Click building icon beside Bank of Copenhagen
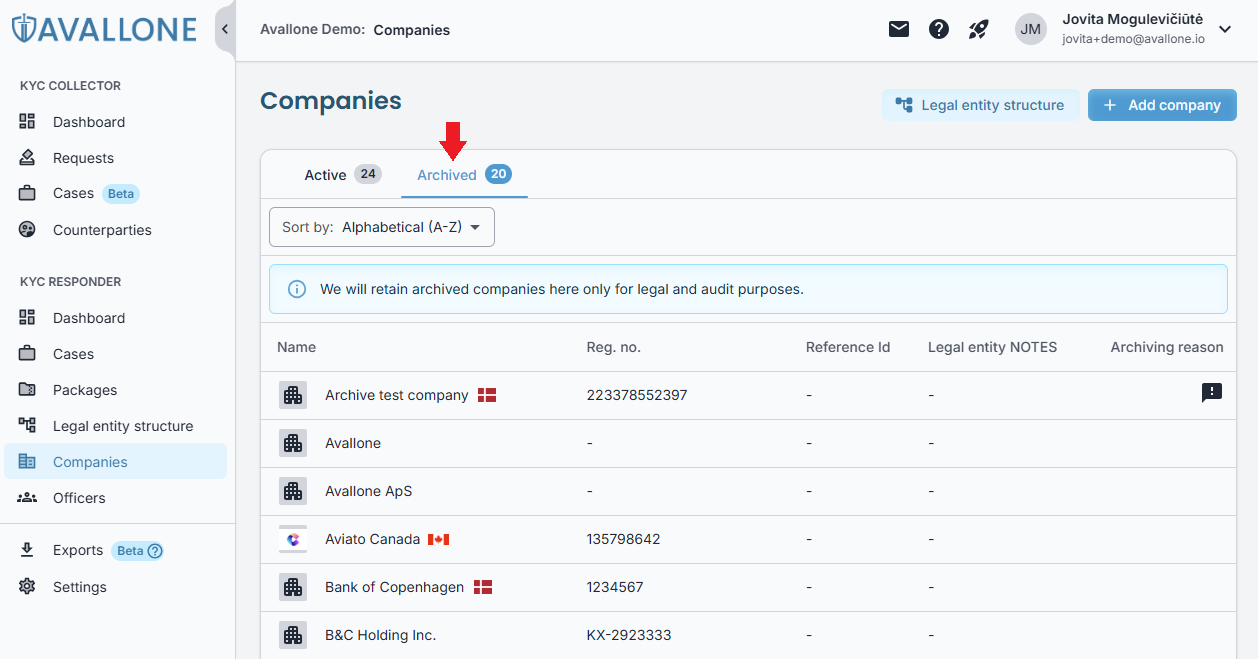Viewport: 1258px width, 659px height. pos(293,587)
